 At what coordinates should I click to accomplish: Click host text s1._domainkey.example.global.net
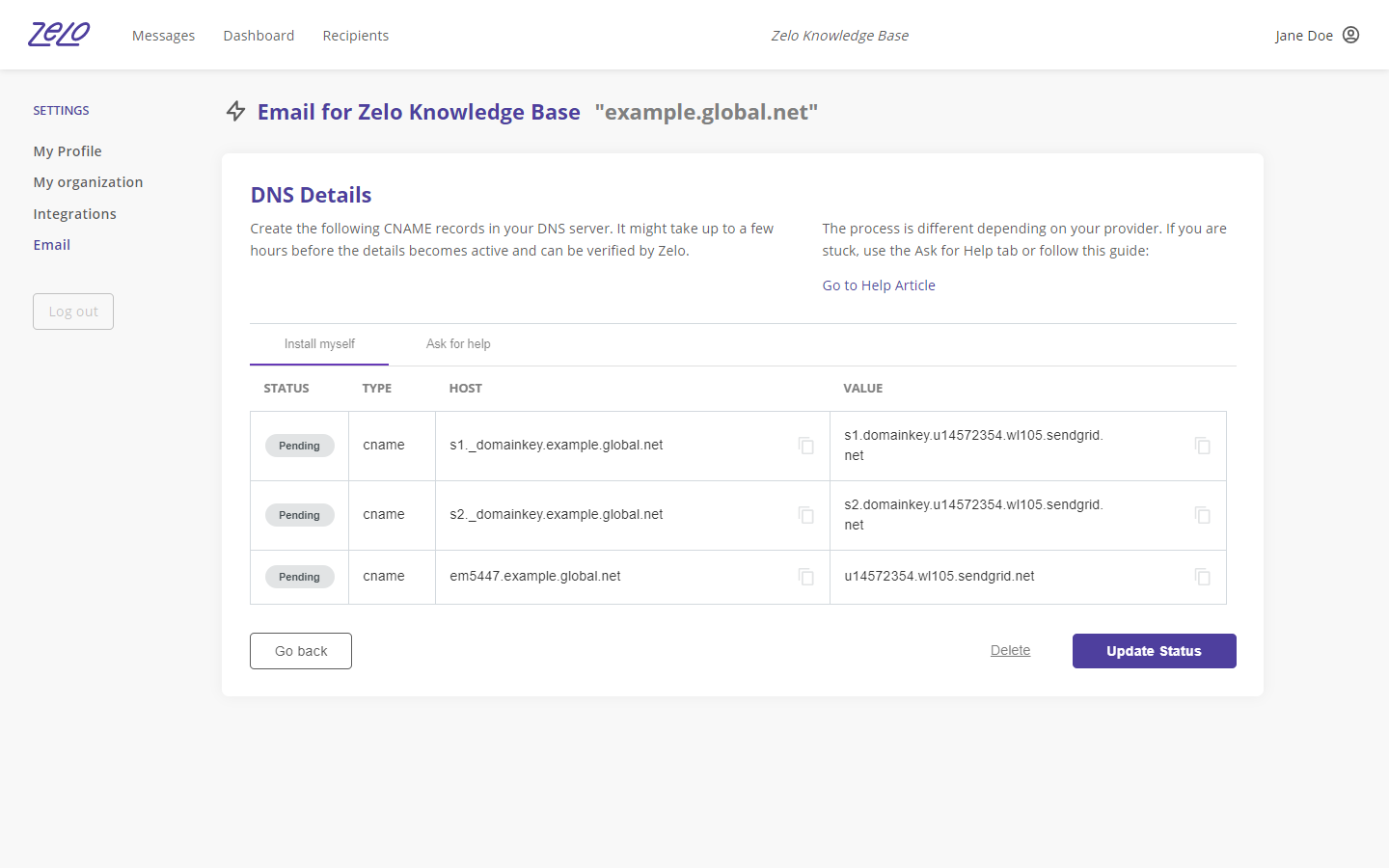557,445
